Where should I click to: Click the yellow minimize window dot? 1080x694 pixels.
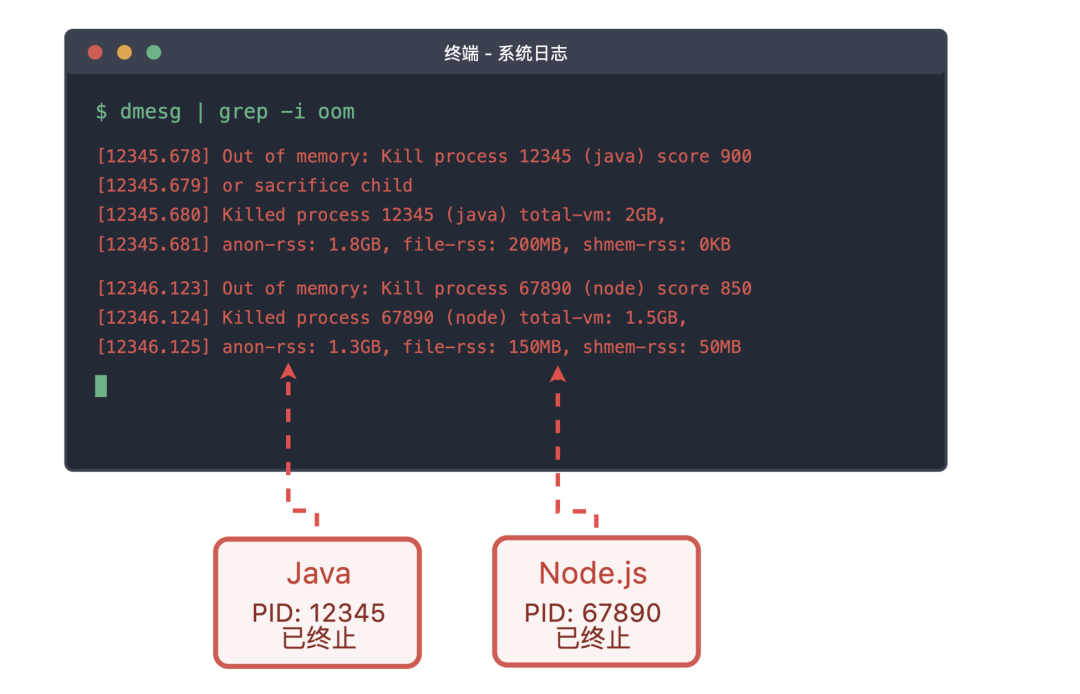pos(124,52)
